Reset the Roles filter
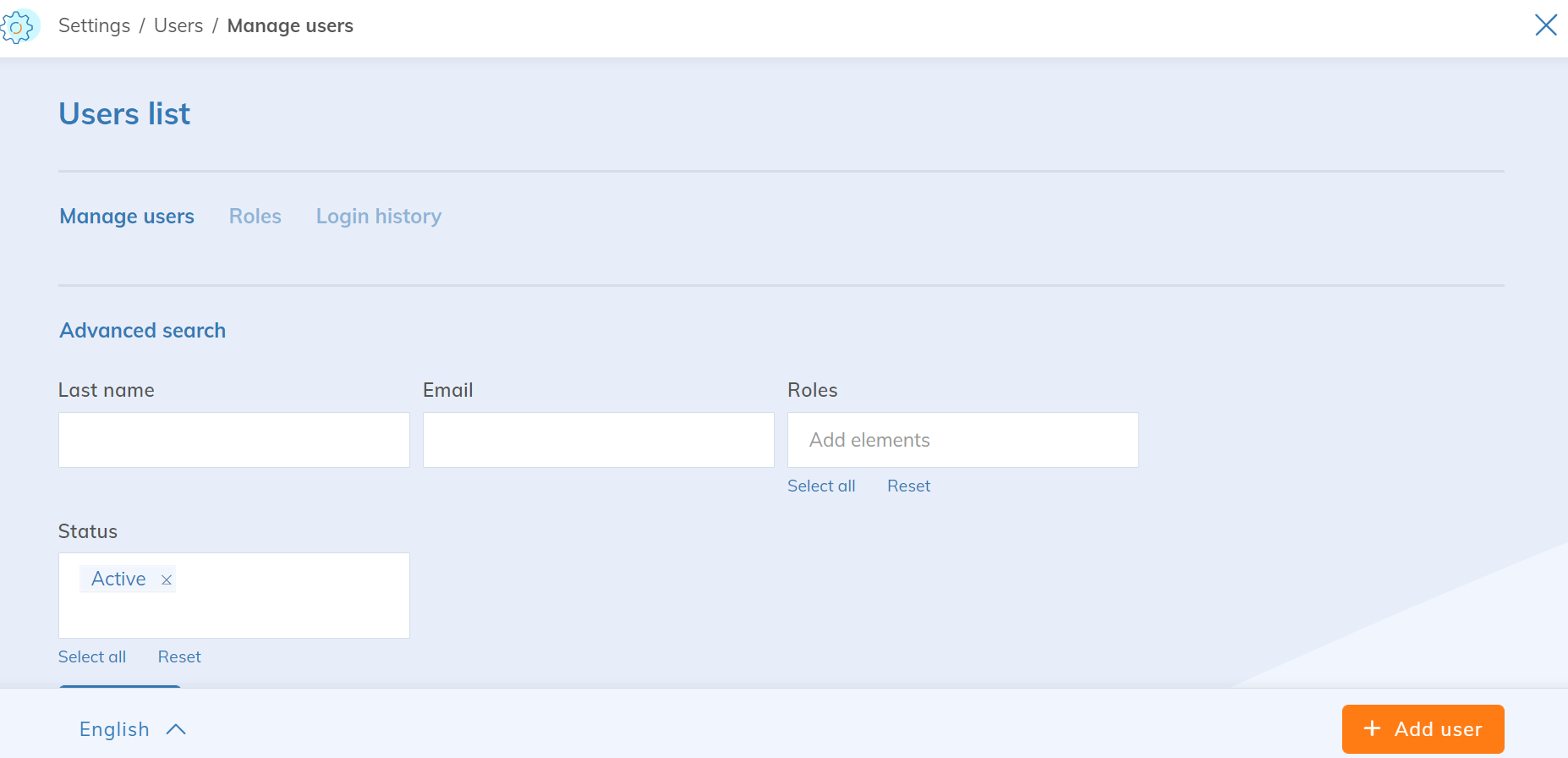Image resolution: width=1568 pixels, height=758 pixels. [908, 486]
